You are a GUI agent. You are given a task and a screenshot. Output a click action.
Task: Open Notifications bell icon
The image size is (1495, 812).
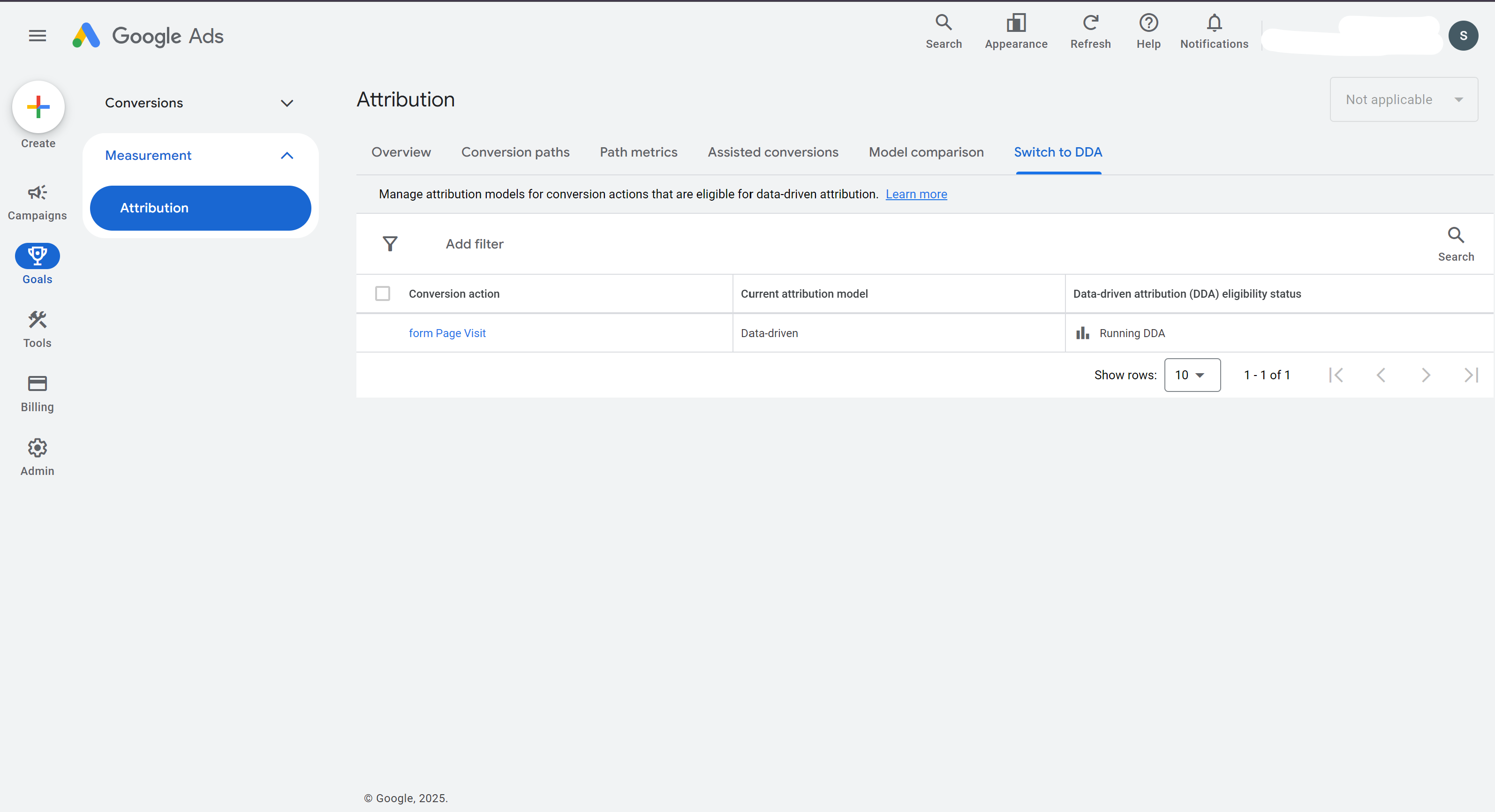click(1214, 23)
